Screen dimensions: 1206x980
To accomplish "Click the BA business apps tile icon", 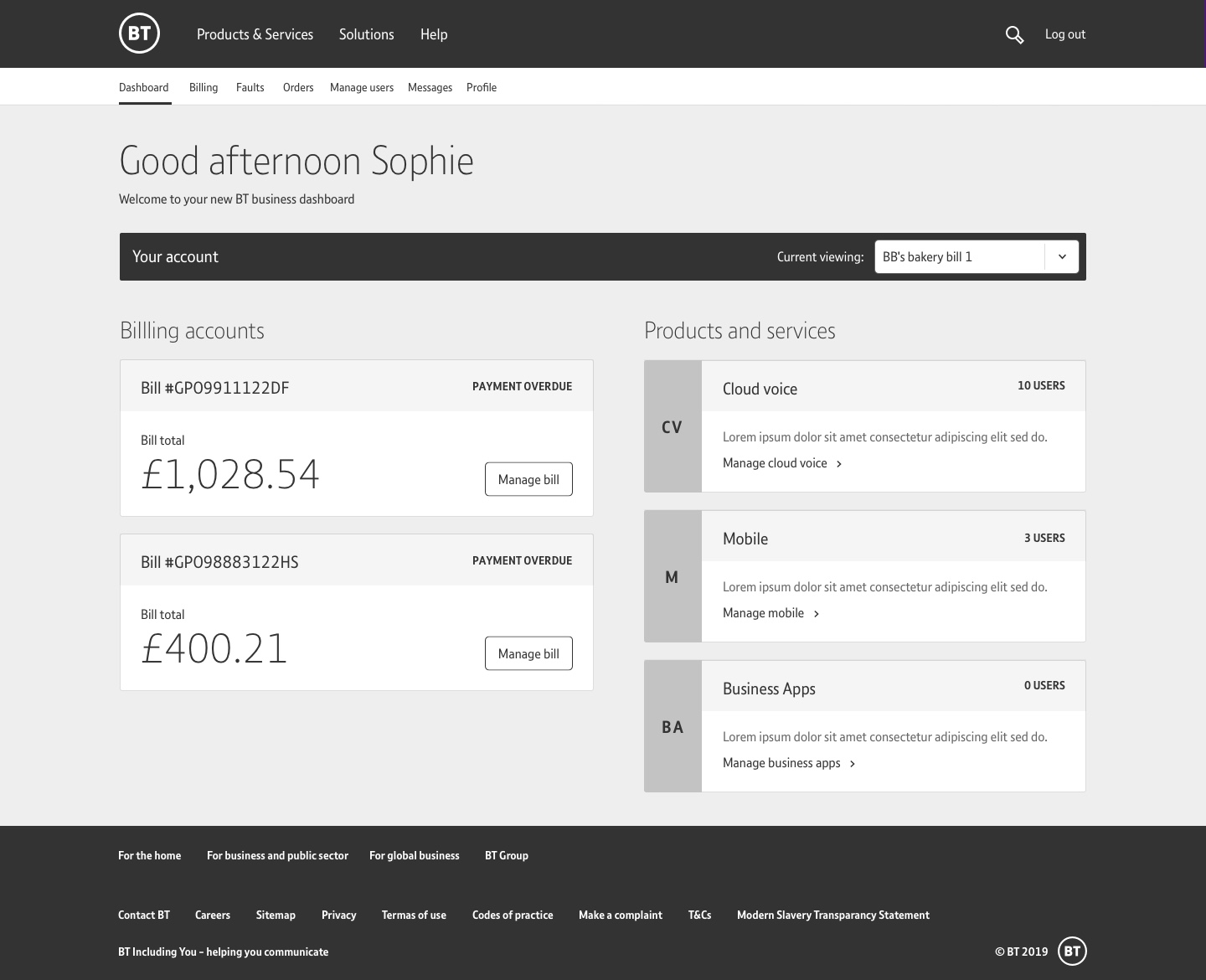I will coord(673,726).
